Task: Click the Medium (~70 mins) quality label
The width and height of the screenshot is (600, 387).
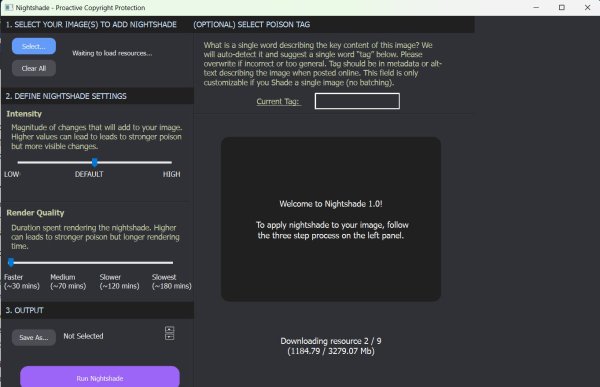Action: pos(68,281)
